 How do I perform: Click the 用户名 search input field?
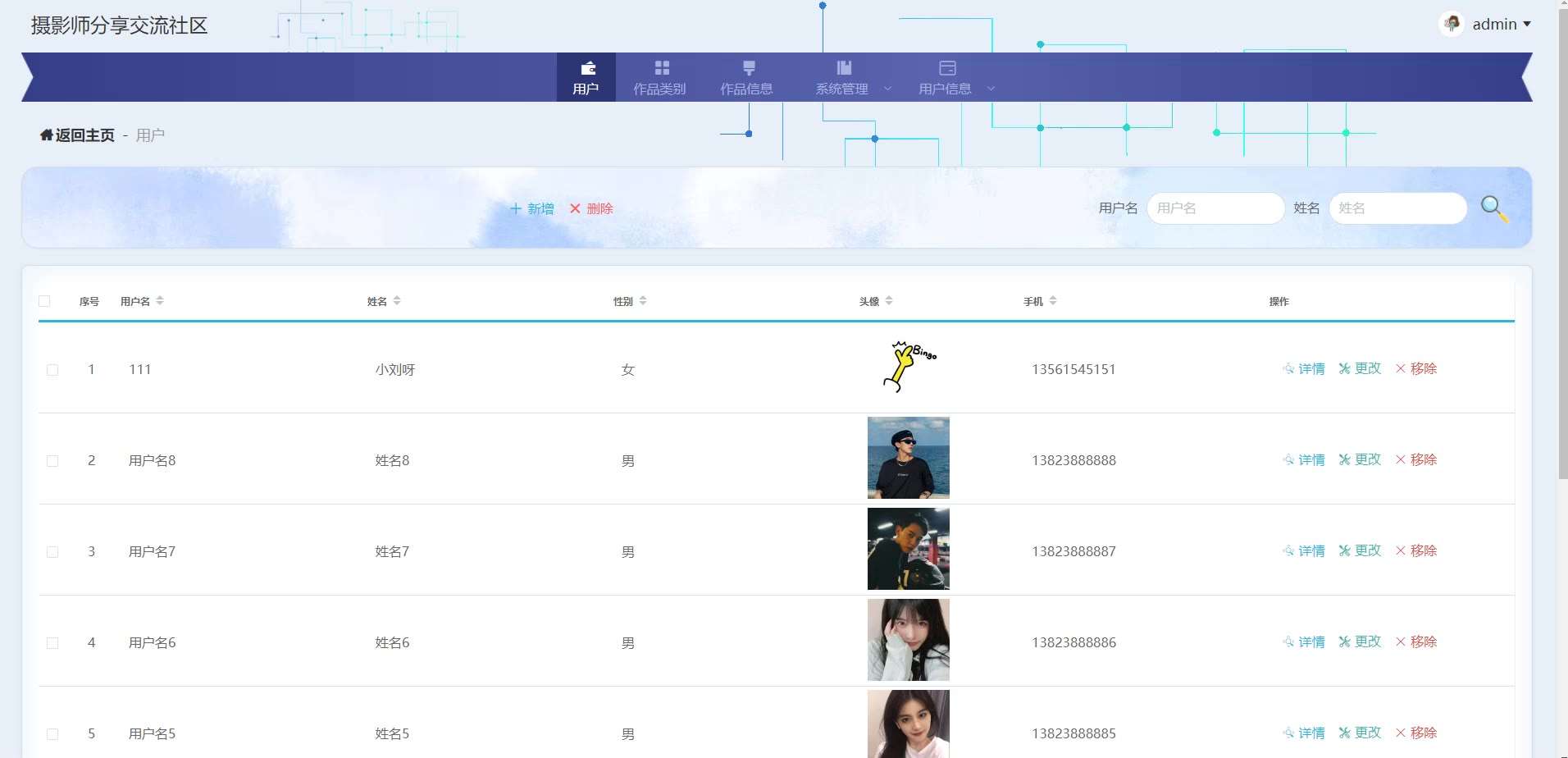click(x=1215, y=208)
